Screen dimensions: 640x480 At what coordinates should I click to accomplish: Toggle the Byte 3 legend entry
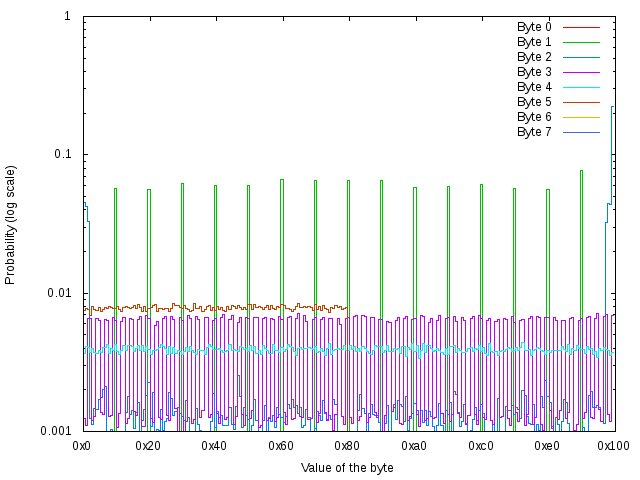(534, 72)
